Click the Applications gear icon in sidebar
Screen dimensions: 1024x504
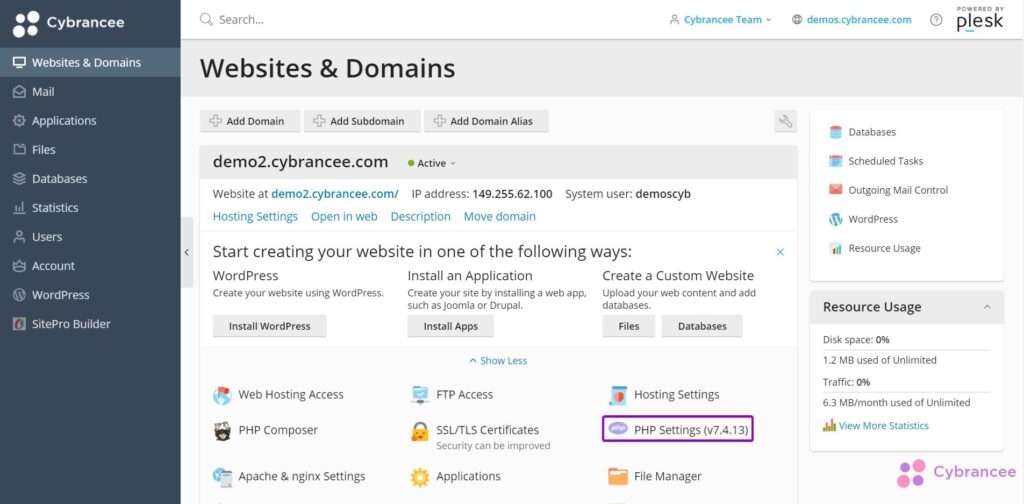pos(20,121)
